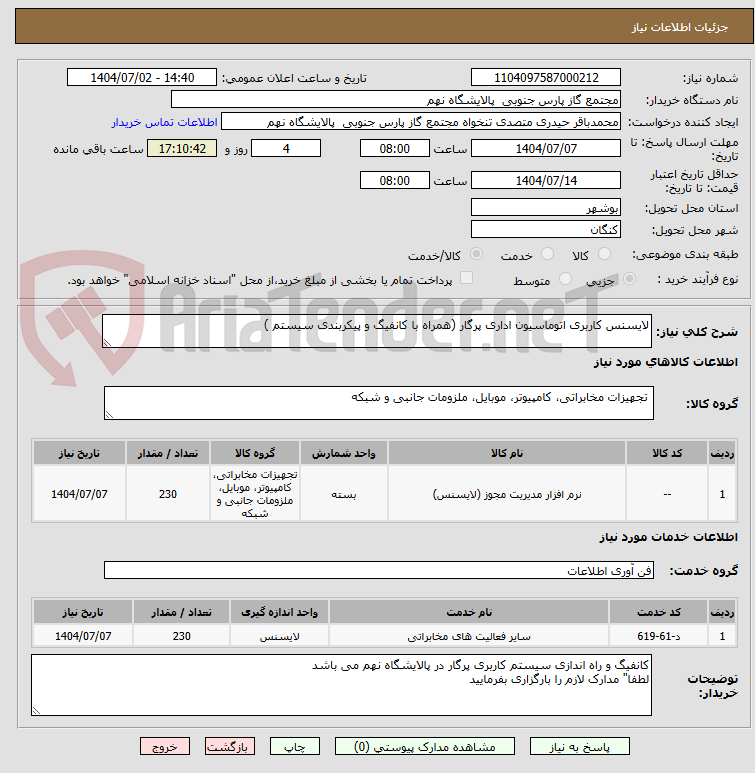Screen dimensions: 755x773
Task: Click the date 1404/07/07 in services table row
Action: pyautogui.click(x=83, y=636)
